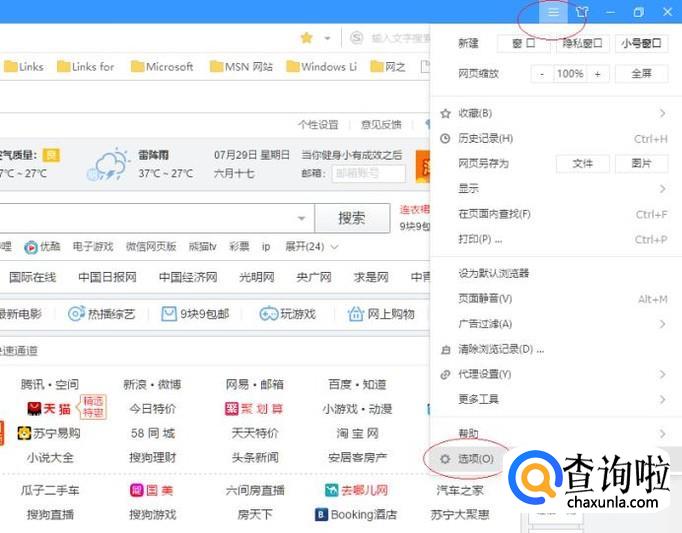The height and width of the screenshot is (533, 682).
Task: Save the page as 文件
Action: [x=582, y=164]
